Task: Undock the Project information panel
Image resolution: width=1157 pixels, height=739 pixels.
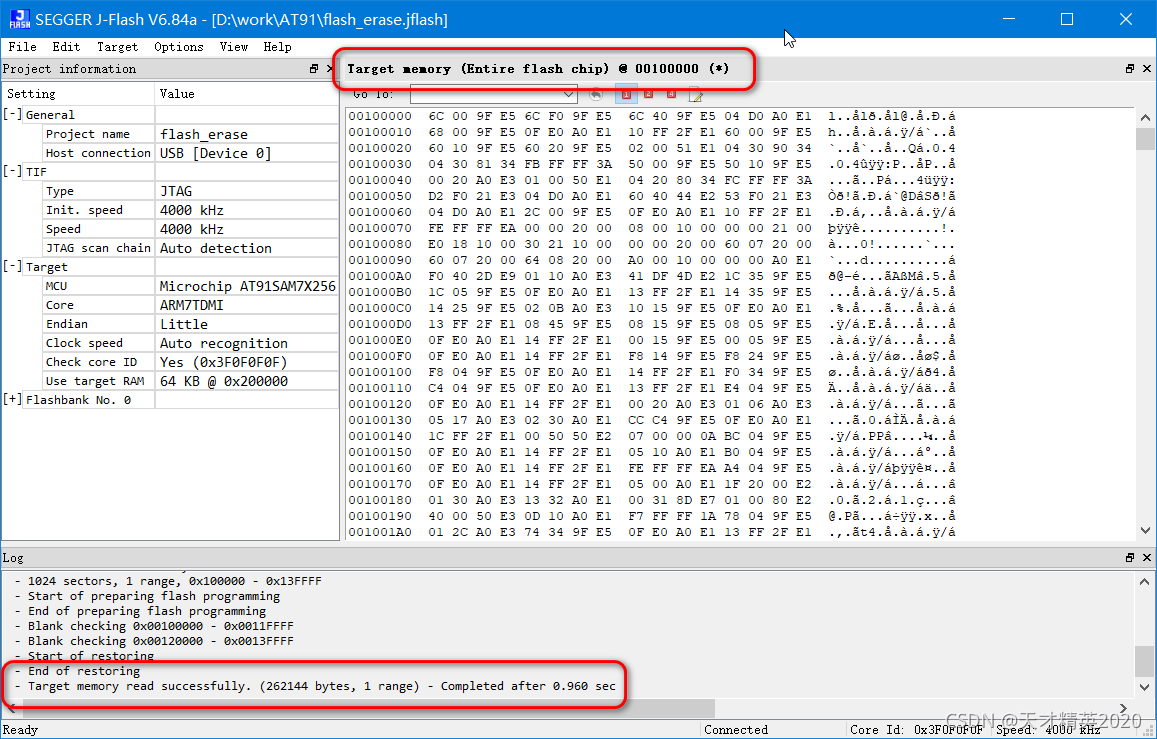Action: pyautogui.click(x=314, y=69)
